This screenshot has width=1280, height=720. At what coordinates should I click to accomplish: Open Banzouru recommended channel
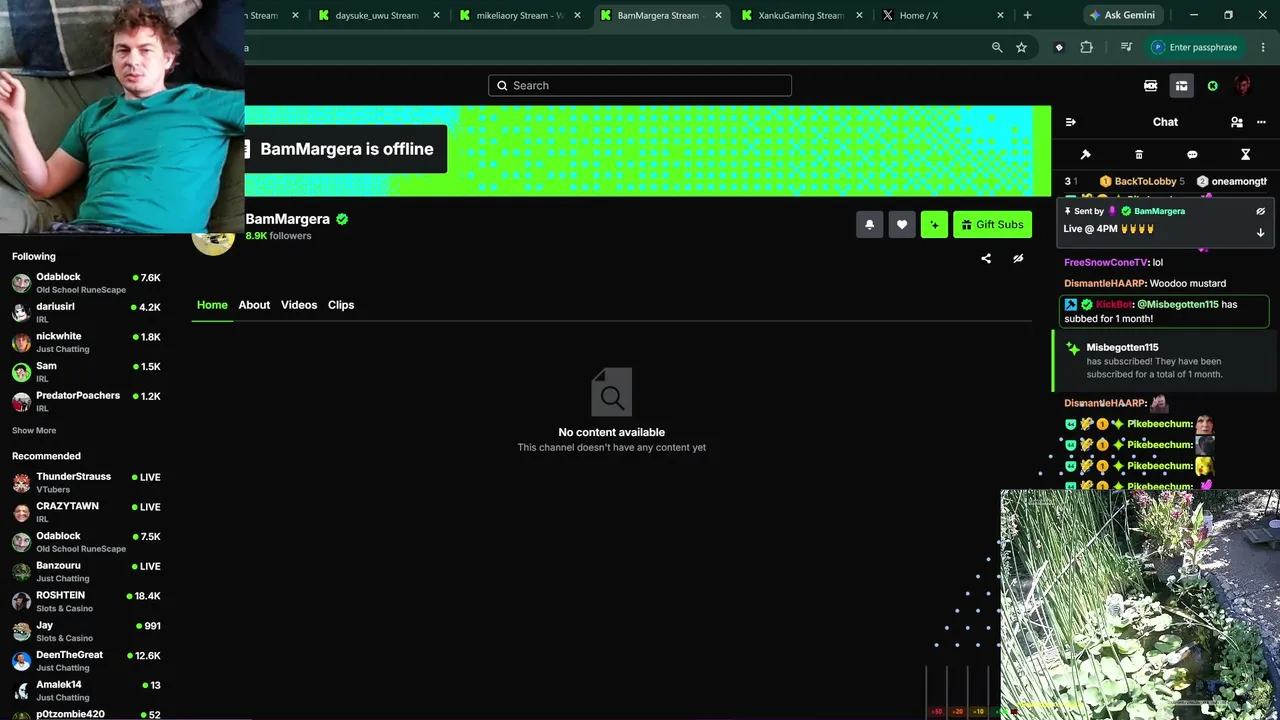(x=86, y=572)
